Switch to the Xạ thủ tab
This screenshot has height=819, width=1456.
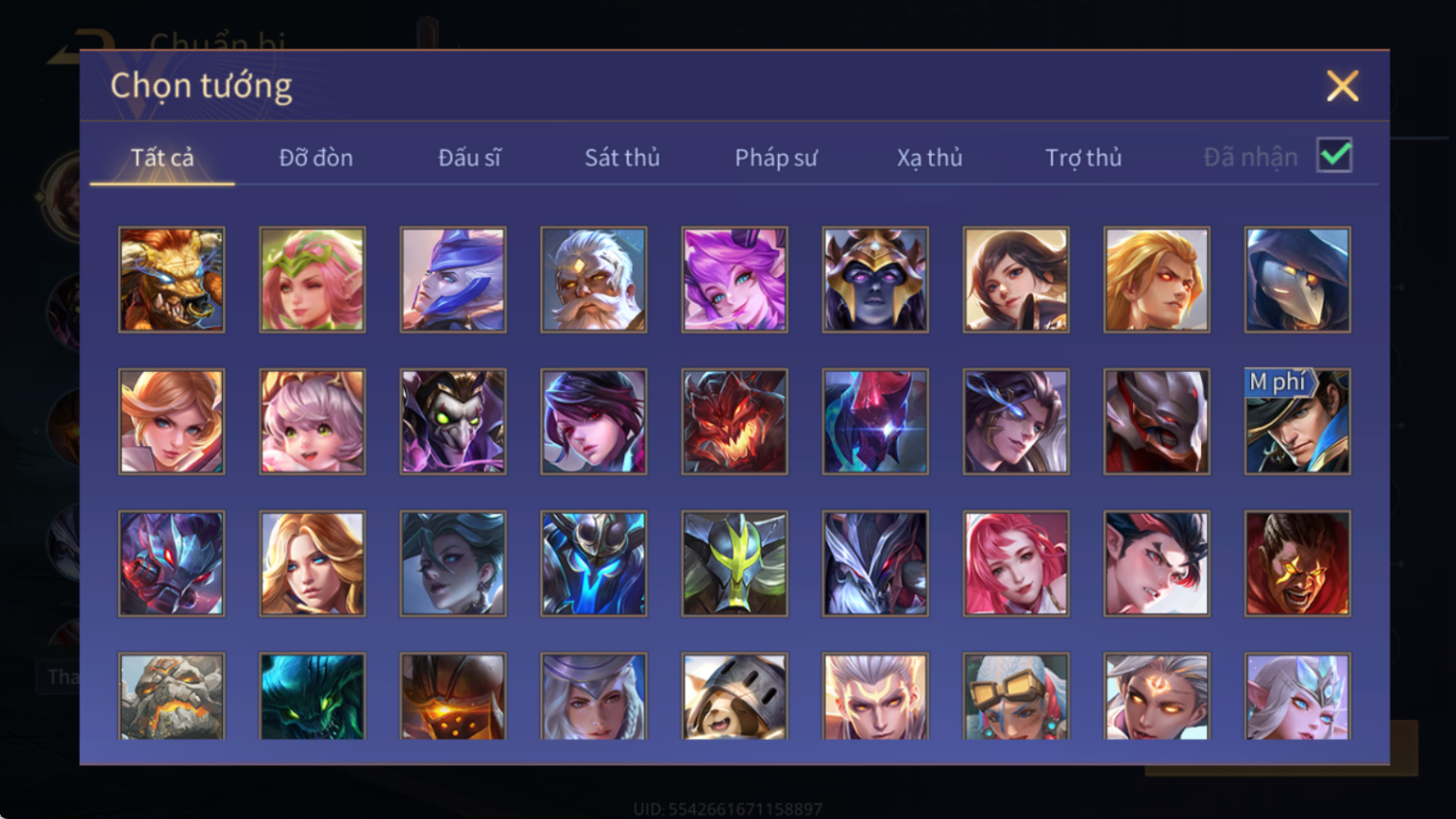click(x=930, y=158)
